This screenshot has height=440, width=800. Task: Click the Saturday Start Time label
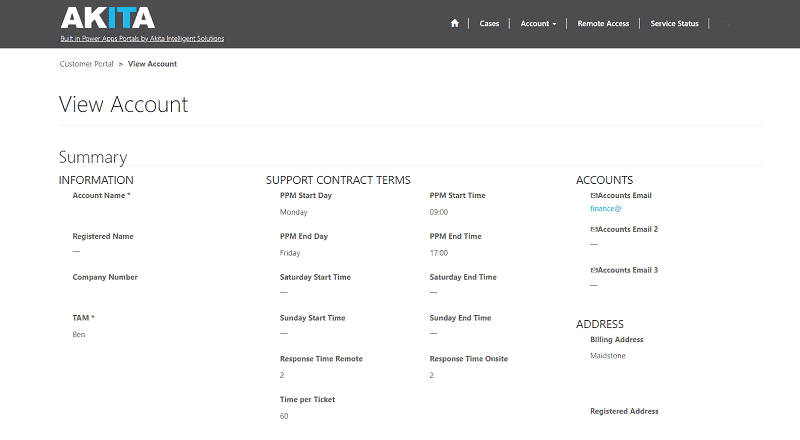[x=315, y=277]
